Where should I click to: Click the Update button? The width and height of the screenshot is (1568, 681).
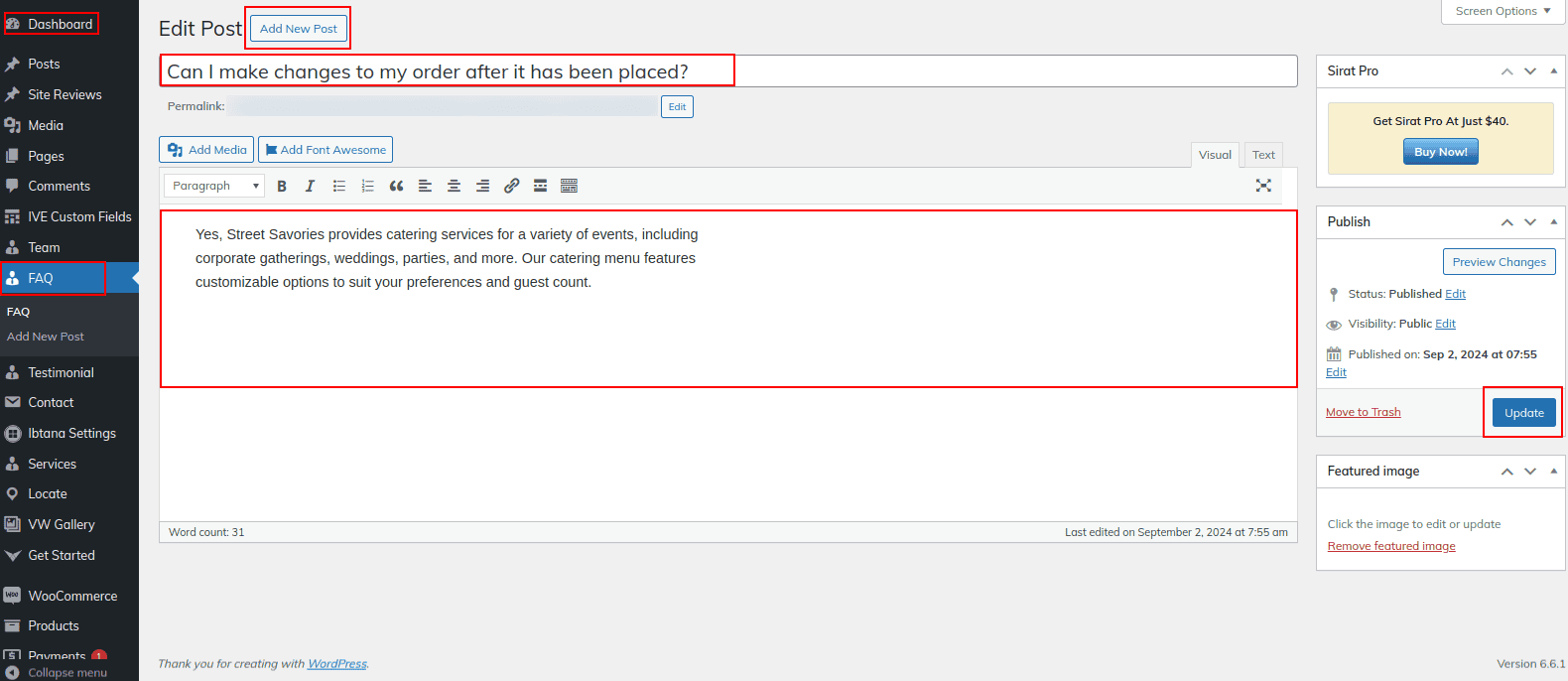1523,413
